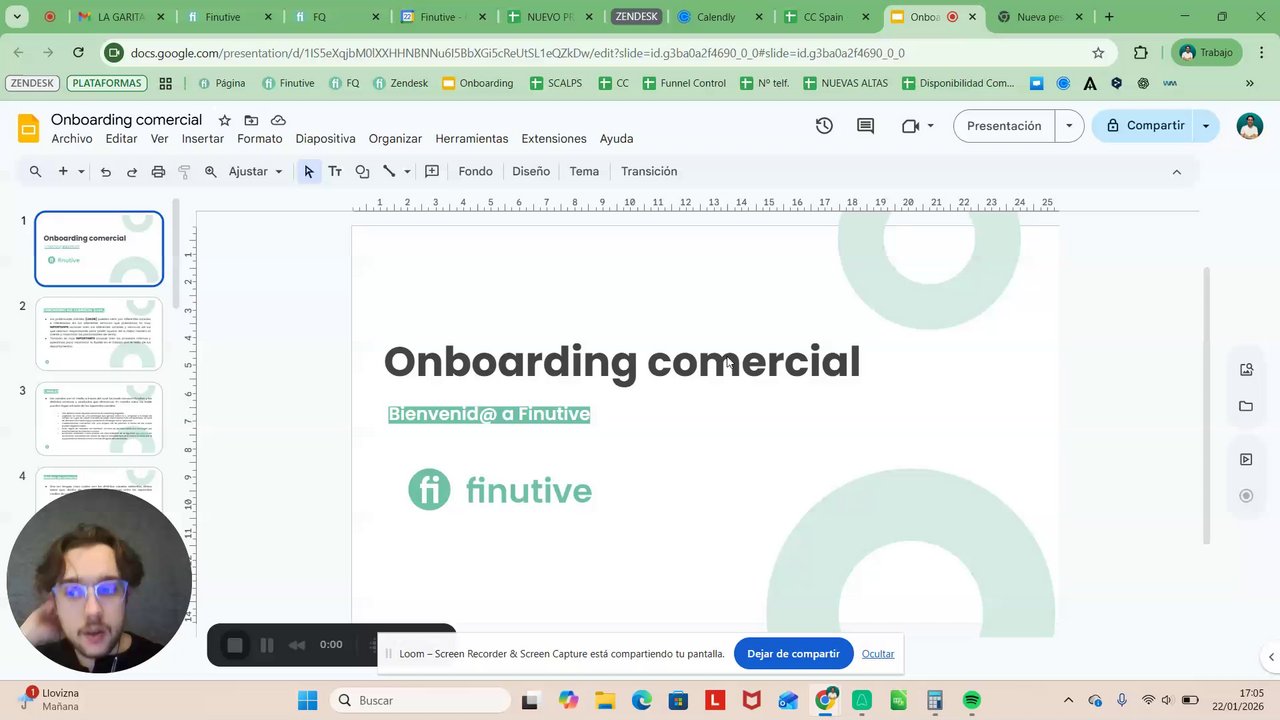Open Chrome extensions puzzle icon
This screenshot has height=720, width=1280.
pyautogui.click(x=1141, y=53)
